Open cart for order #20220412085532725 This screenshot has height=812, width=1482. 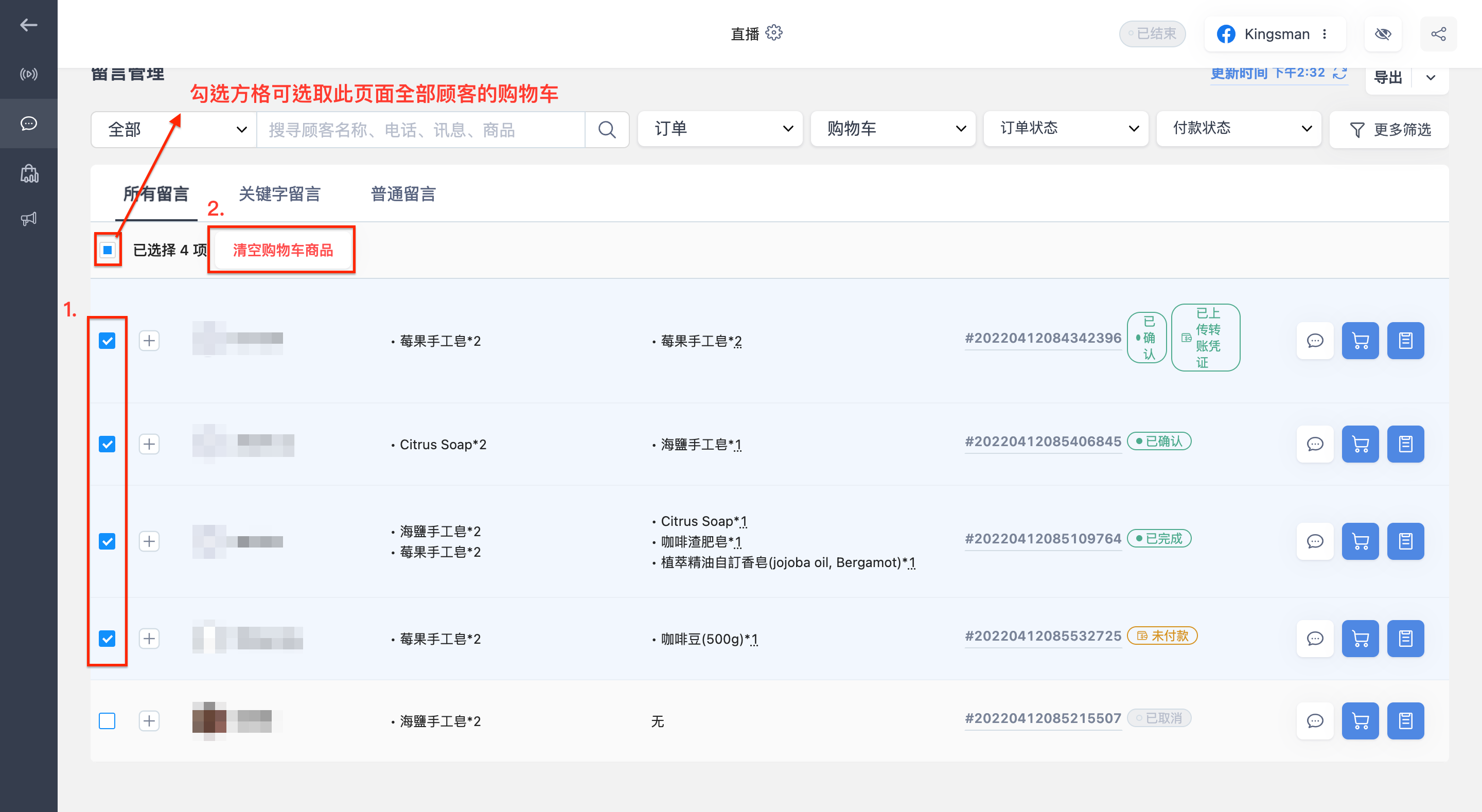(1360, 639)
